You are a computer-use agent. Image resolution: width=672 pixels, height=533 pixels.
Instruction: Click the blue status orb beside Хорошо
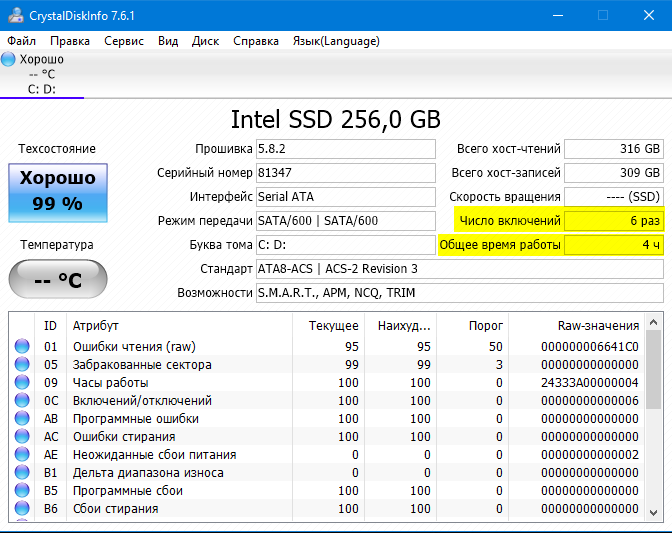8,59
